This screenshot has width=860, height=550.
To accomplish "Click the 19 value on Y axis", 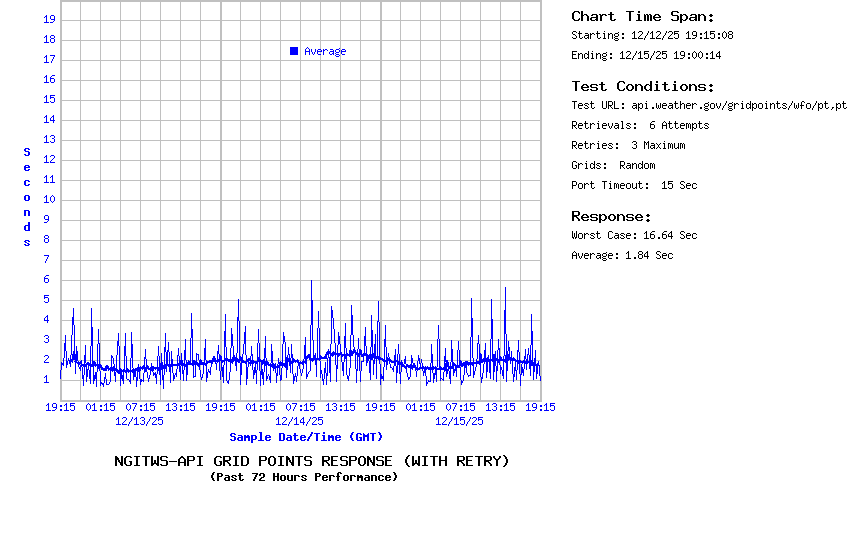I will 49,19.
